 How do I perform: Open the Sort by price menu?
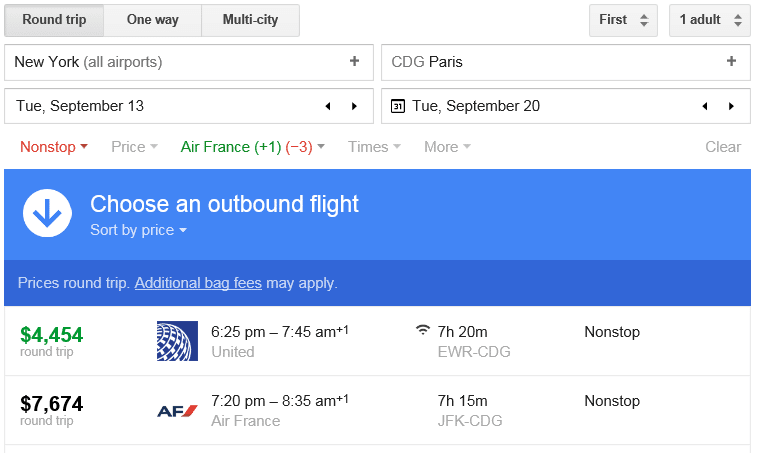point(138,230)
